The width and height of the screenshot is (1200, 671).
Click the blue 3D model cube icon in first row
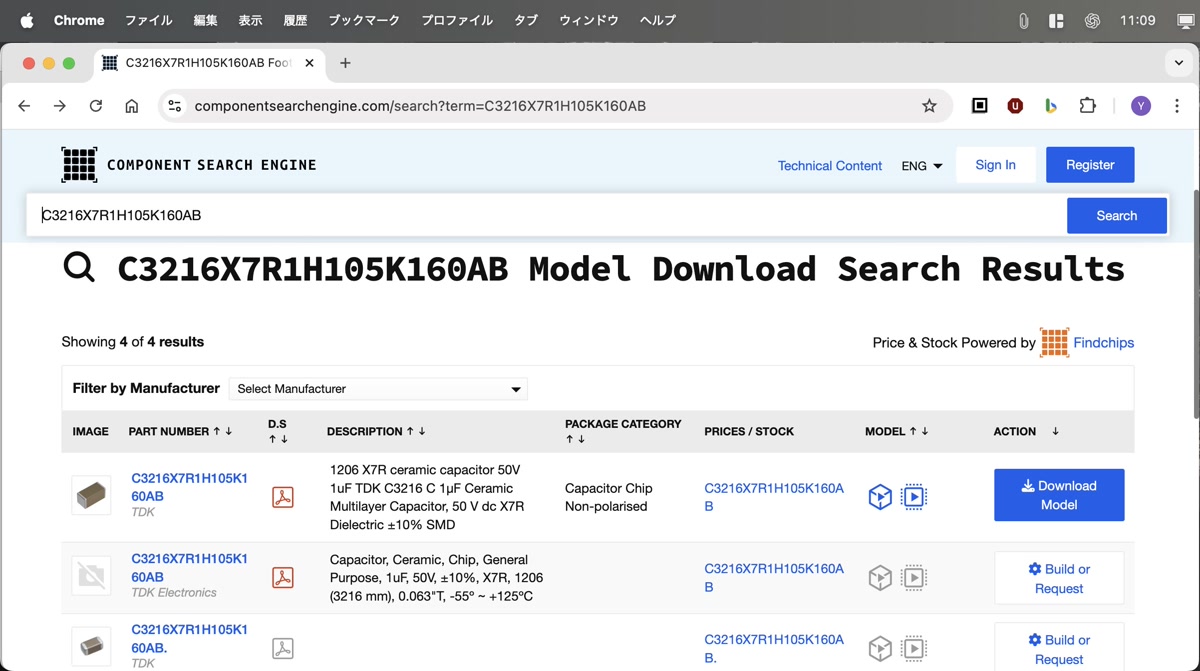tap(880, 497)
